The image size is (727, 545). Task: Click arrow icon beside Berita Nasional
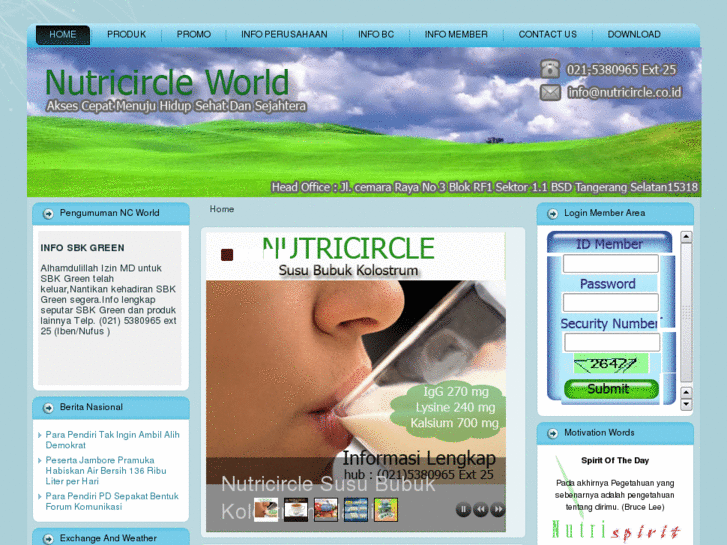coord(48,408)
